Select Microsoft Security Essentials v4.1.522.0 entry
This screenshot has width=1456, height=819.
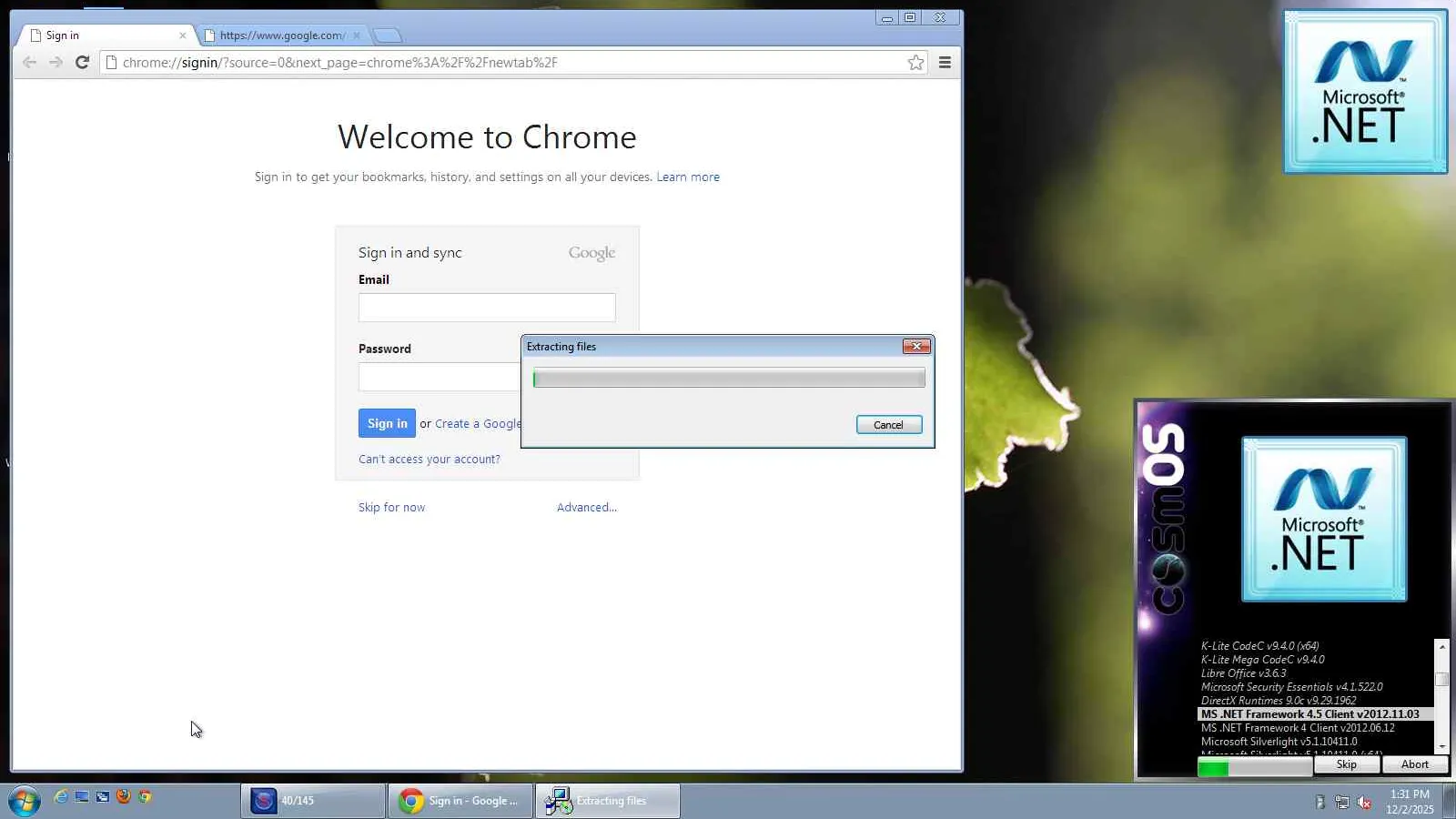1291,687
